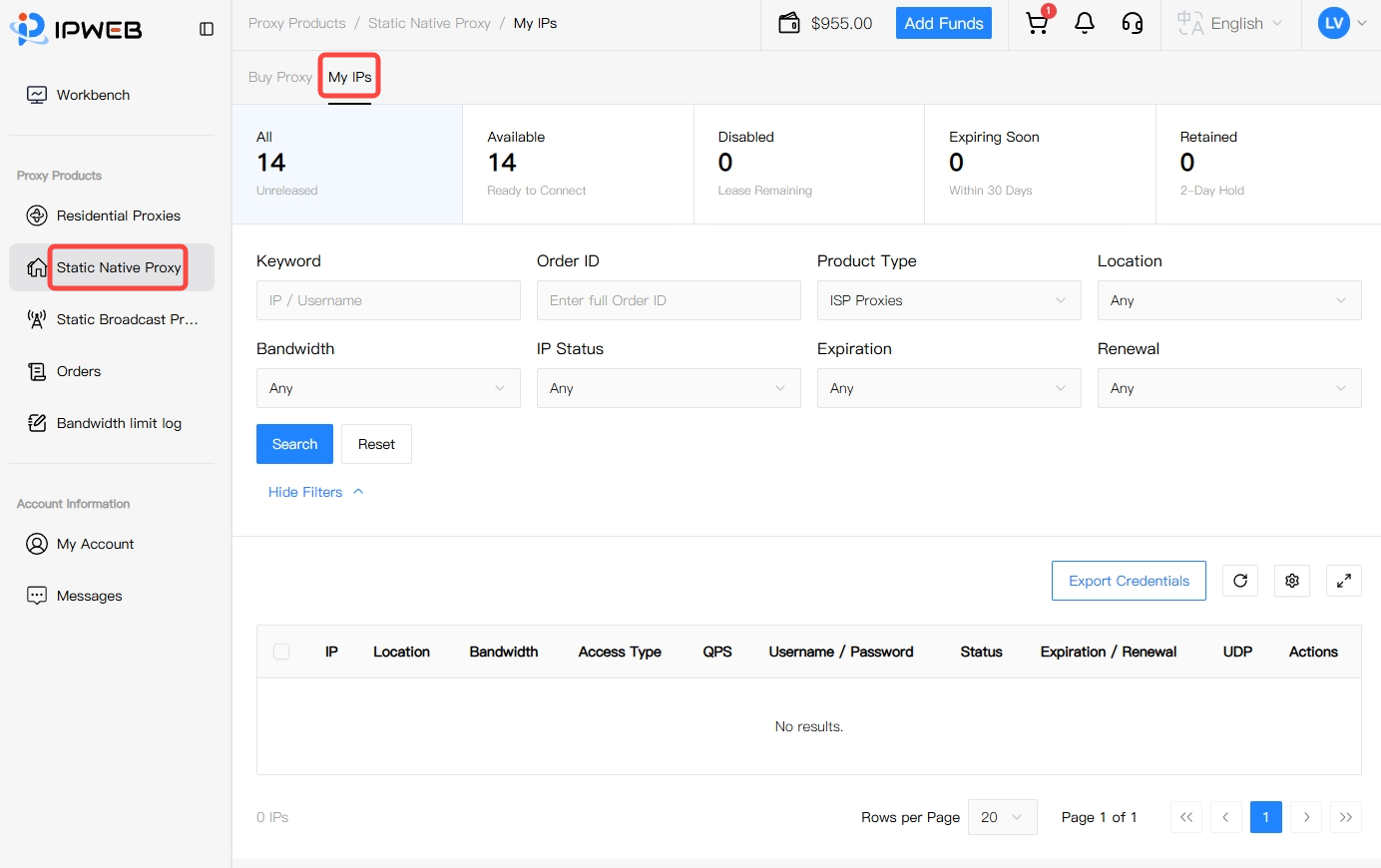This screenshot has height=868, width=1381.
Task: Click the Actions column header
Action: [1313, 651]
